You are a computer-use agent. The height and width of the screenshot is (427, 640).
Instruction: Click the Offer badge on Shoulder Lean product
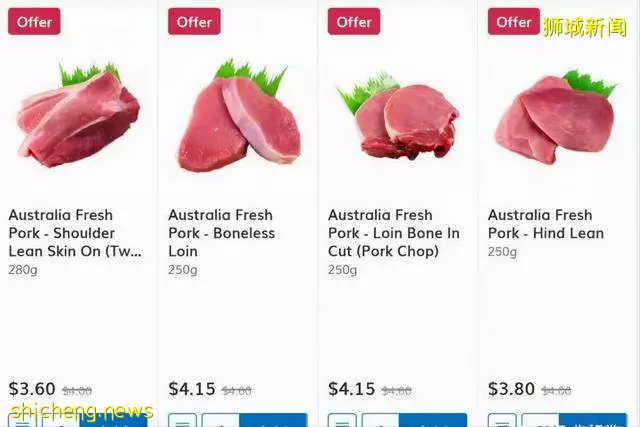pyautogui.click(x=34, y=22)
